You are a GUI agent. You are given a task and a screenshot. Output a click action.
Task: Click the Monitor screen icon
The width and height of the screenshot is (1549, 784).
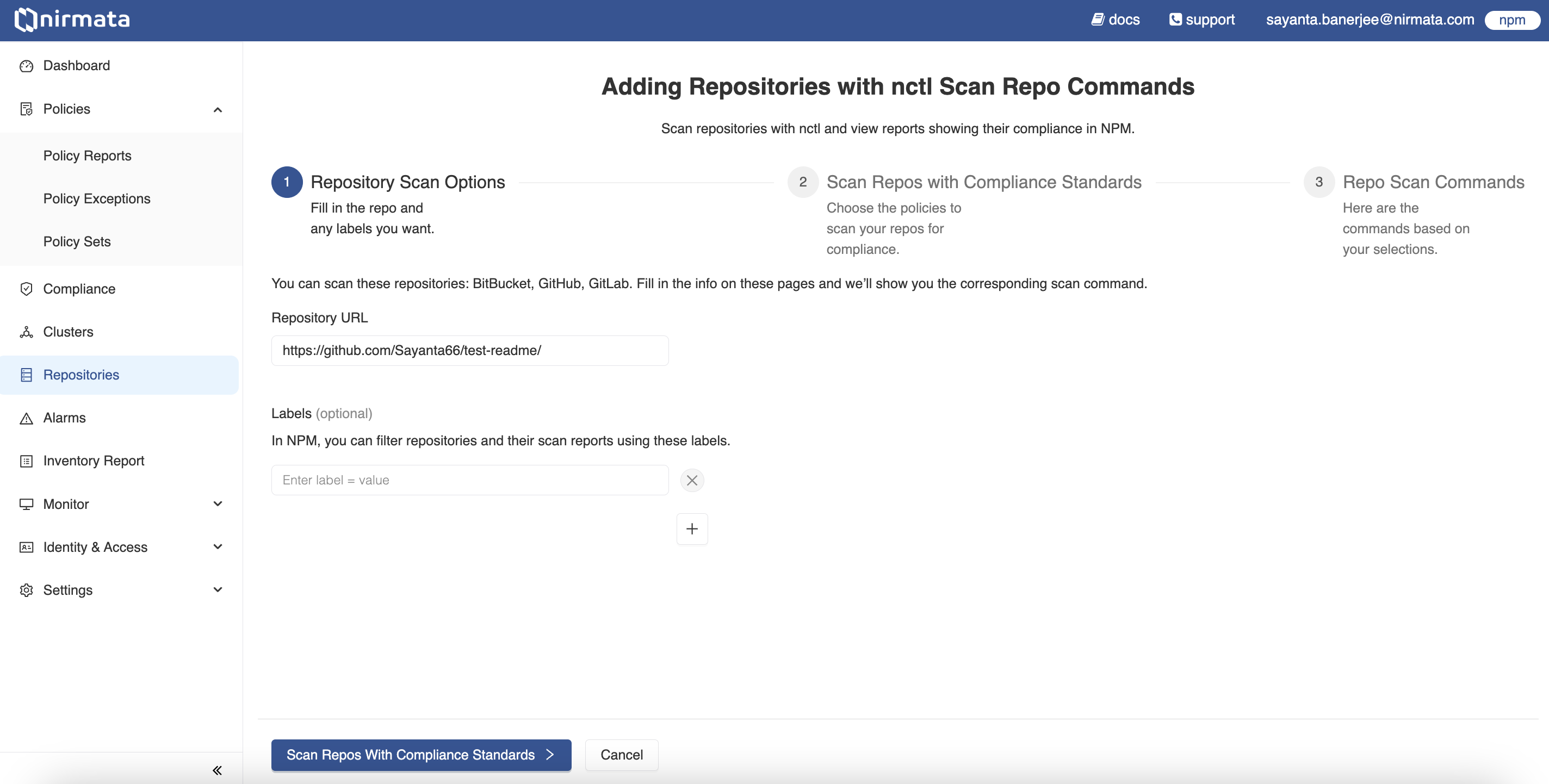pos(26,505)
